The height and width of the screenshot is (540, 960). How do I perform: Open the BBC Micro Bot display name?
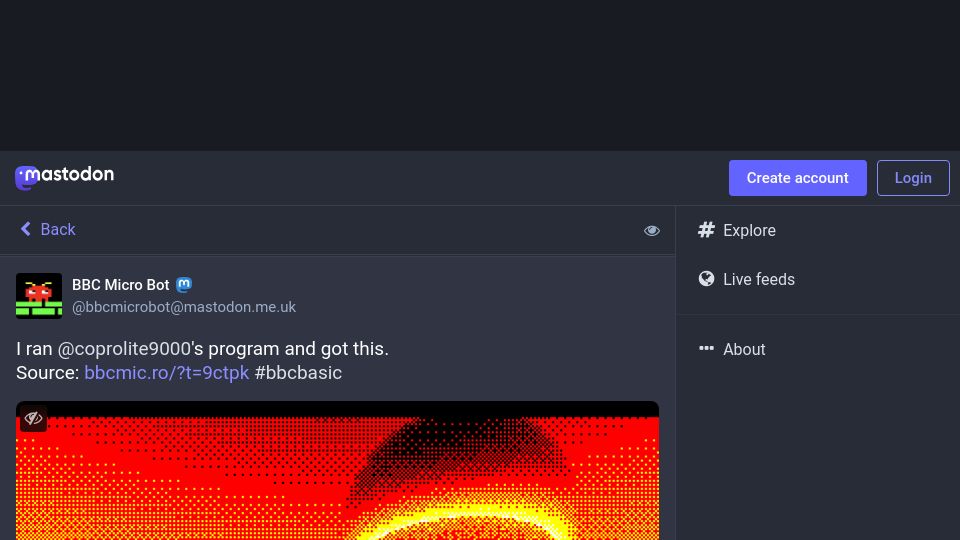click(x=121, y=285)
